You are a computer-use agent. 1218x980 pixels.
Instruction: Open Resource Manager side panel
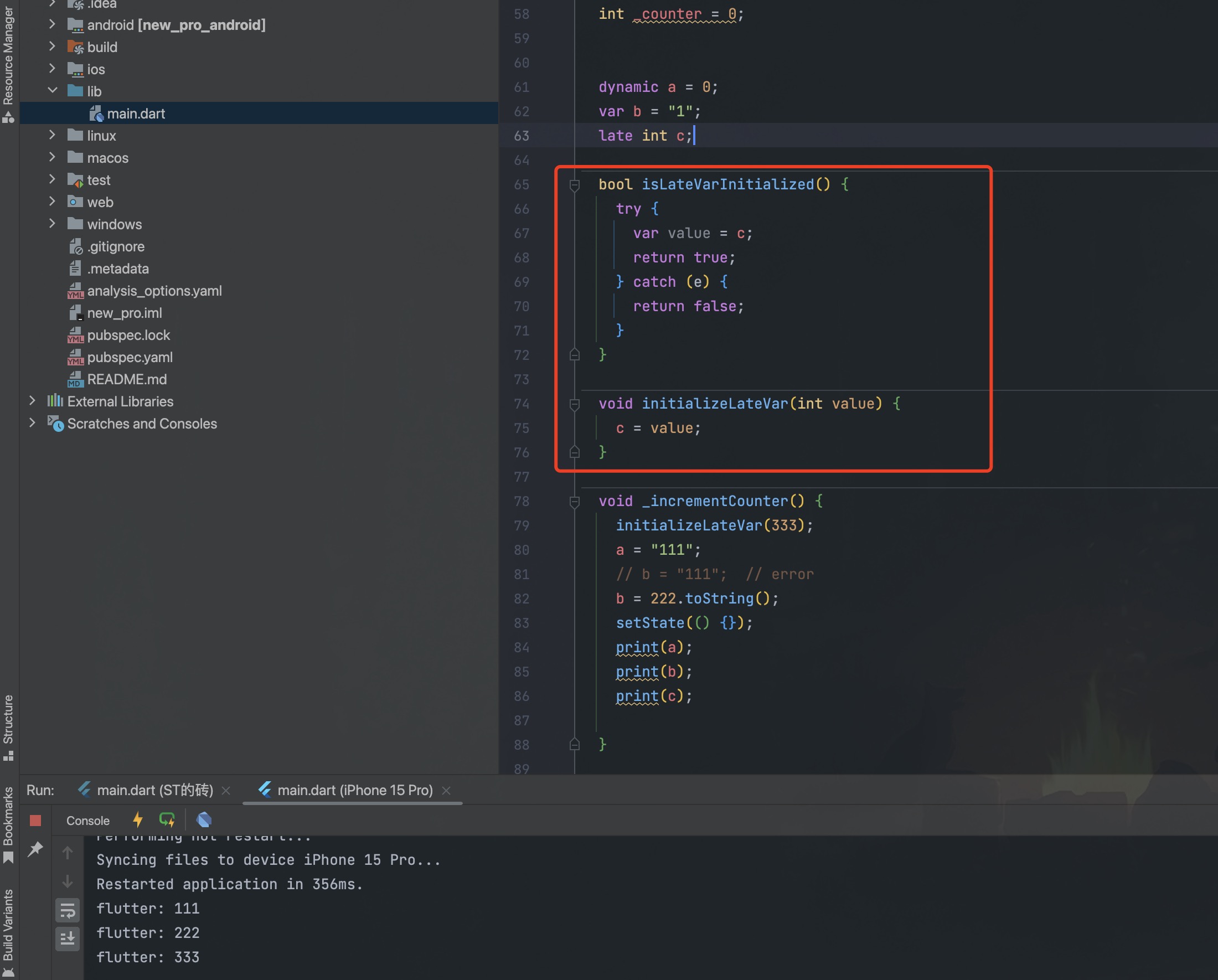[x=8, y=63]
